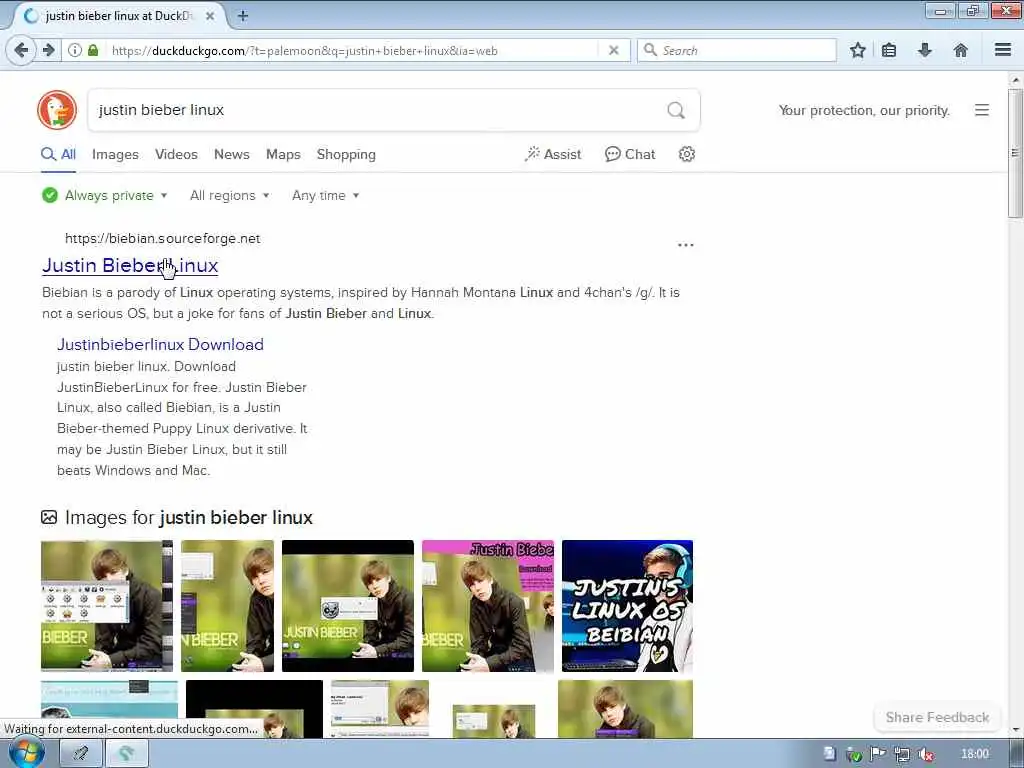Open the Justinbieberlinux Download sublink
The image size is (1024, 768).
click(x=160, y=344)
